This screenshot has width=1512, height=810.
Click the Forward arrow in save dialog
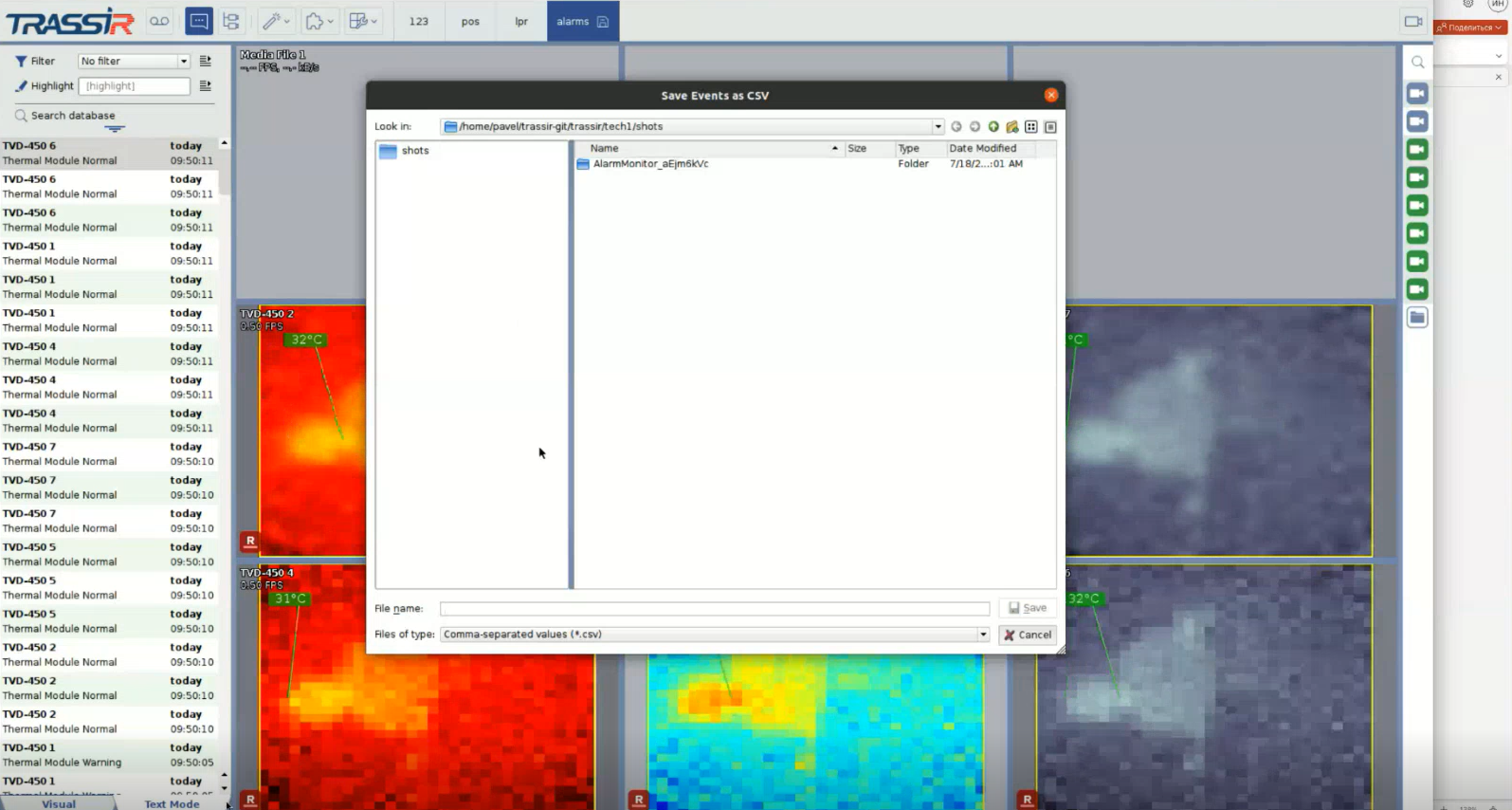point(975,126)
